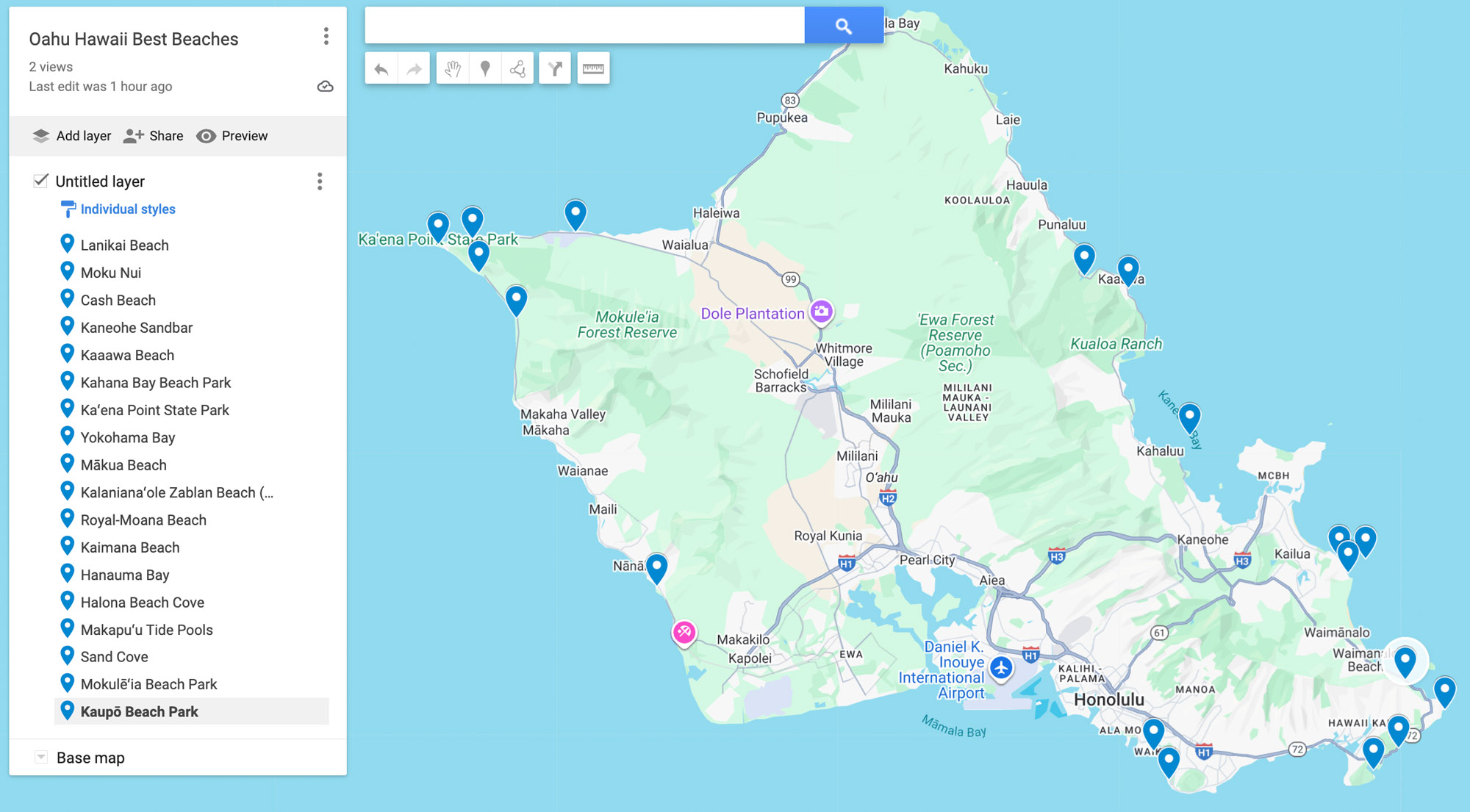1470x812 pixels.
Task: Click the Share button
Action: point(154,136)
